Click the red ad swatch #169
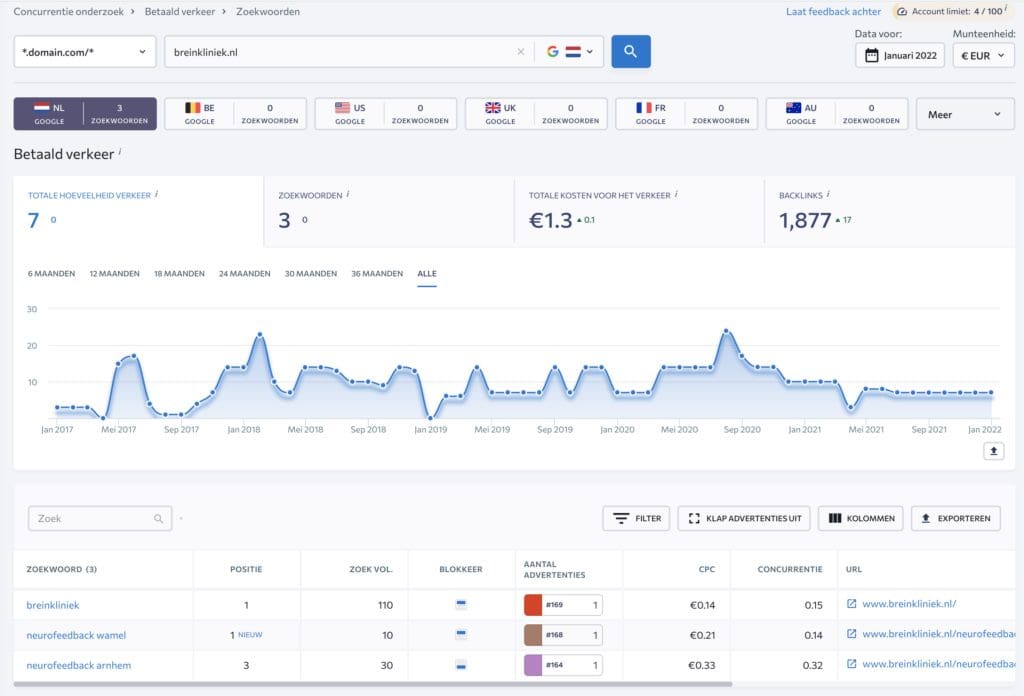 click(x=533, y=605)
